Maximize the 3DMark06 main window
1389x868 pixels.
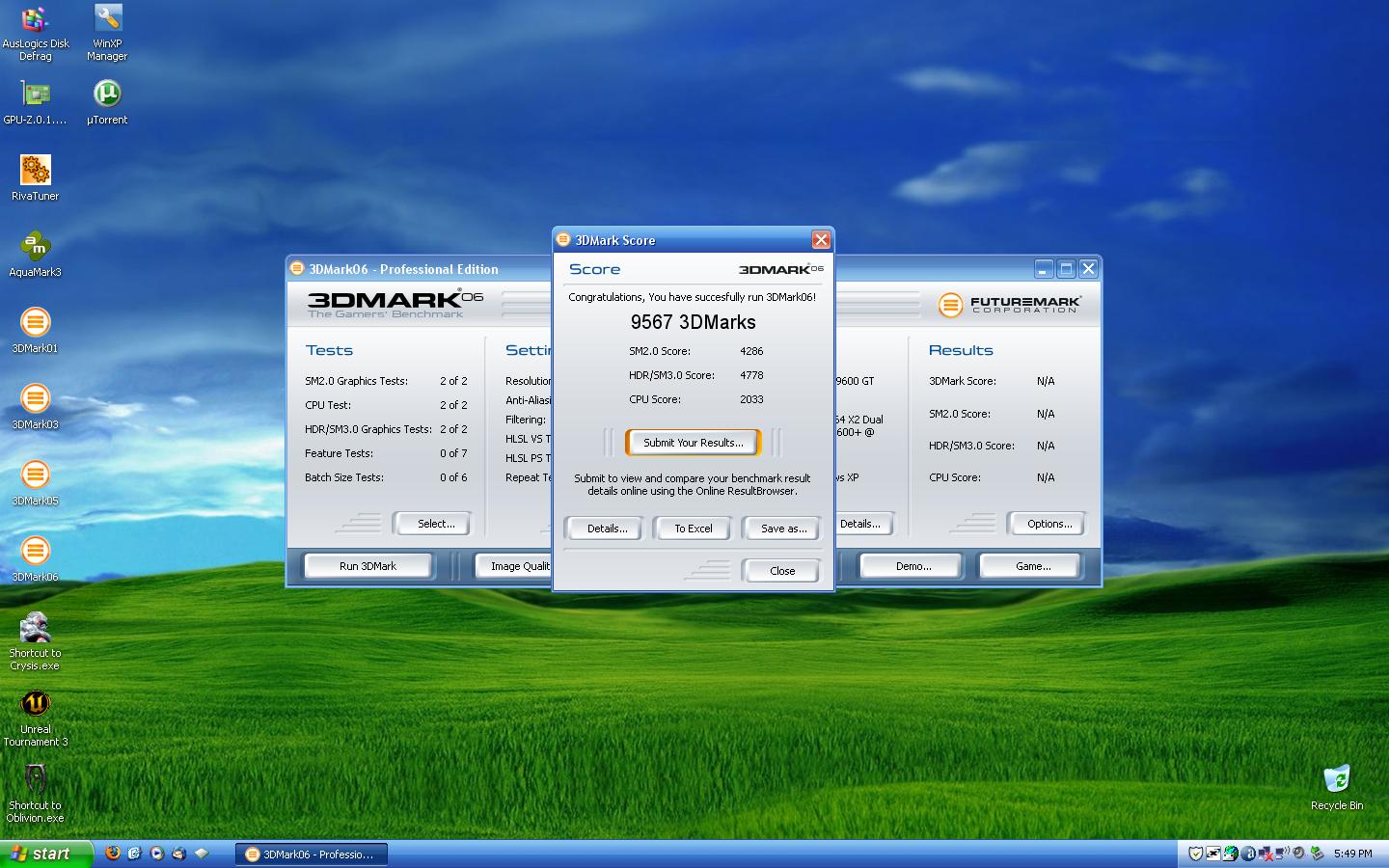(x=1066, y=269)
